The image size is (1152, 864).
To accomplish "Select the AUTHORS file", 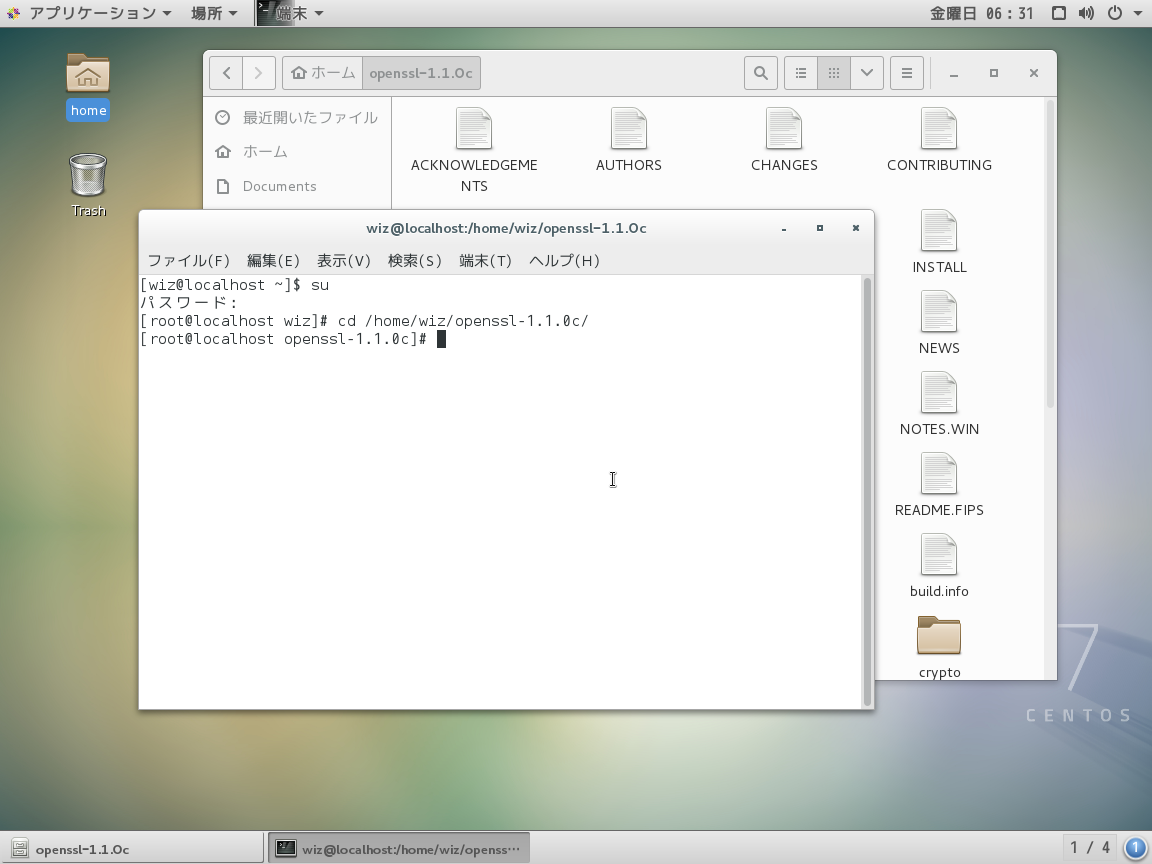I will point(629,140).
